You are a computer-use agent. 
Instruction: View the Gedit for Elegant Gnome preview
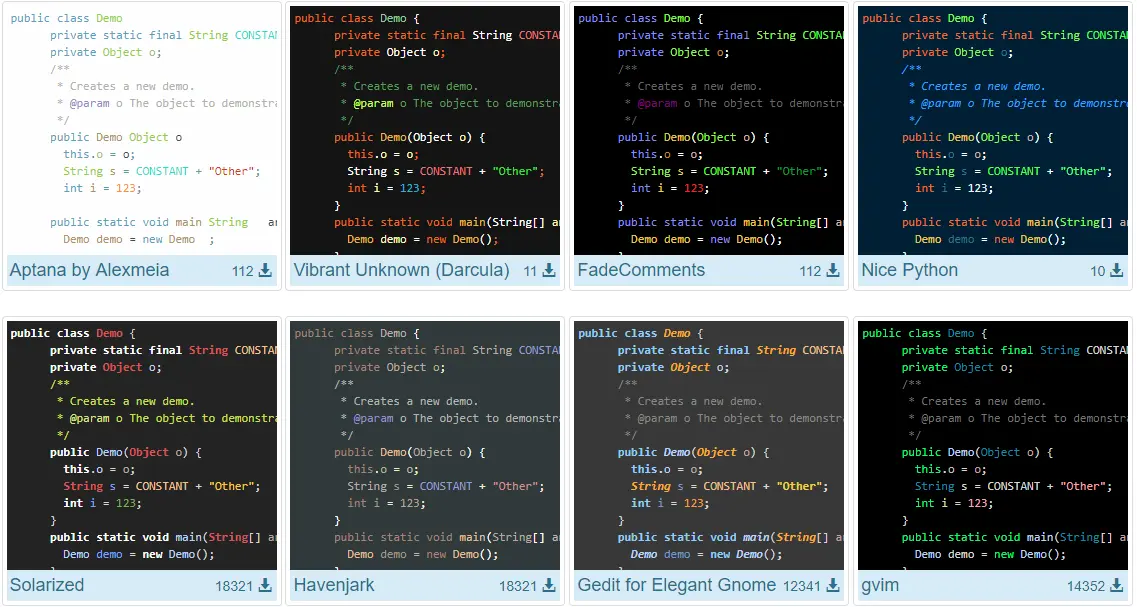click(x=709, y=445)
